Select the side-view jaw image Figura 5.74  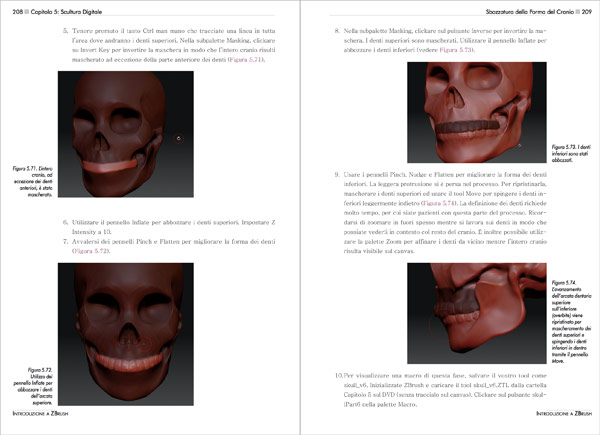pos(477,313)
